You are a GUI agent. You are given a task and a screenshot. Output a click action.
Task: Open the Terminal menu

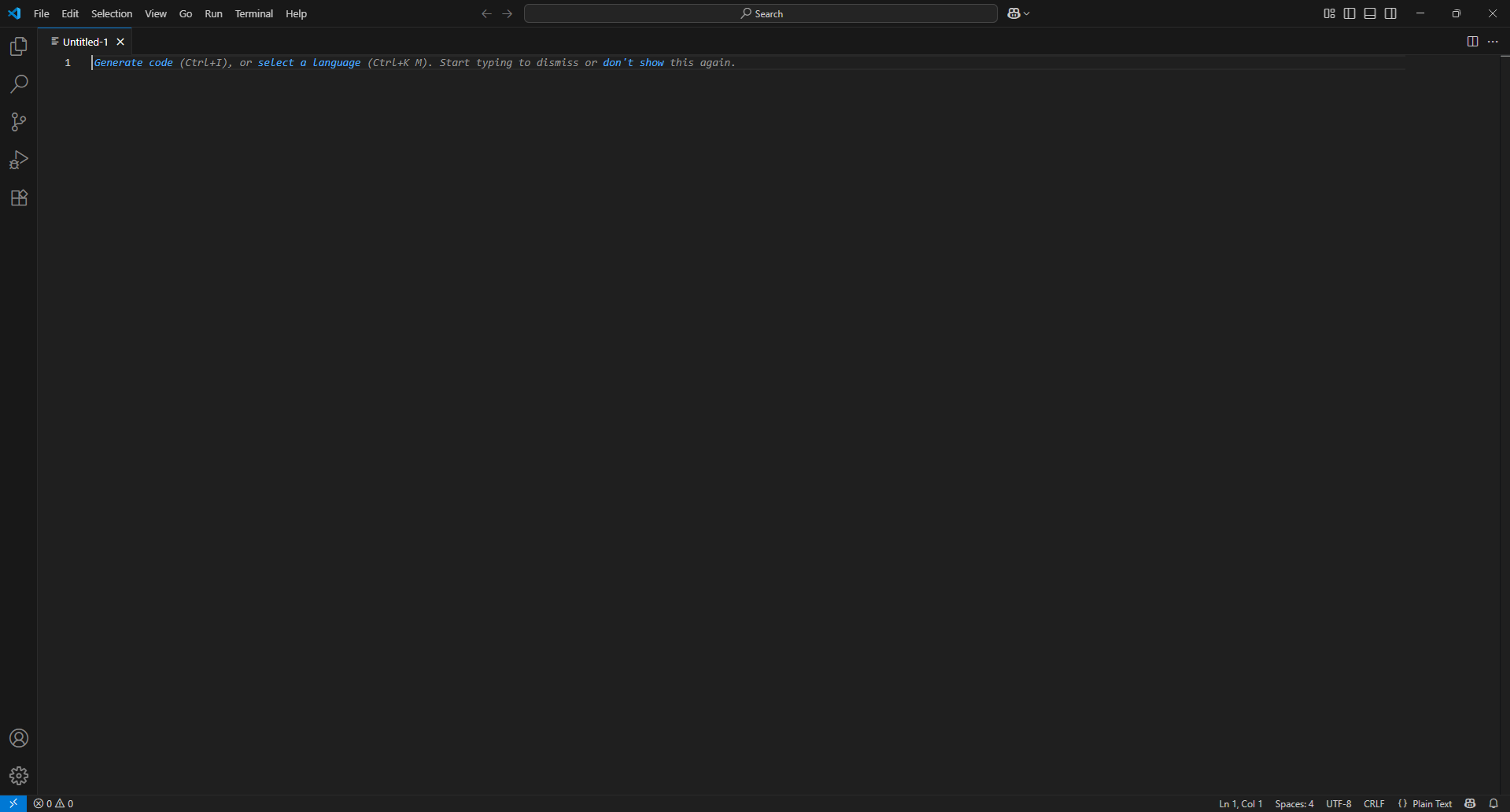253,13
